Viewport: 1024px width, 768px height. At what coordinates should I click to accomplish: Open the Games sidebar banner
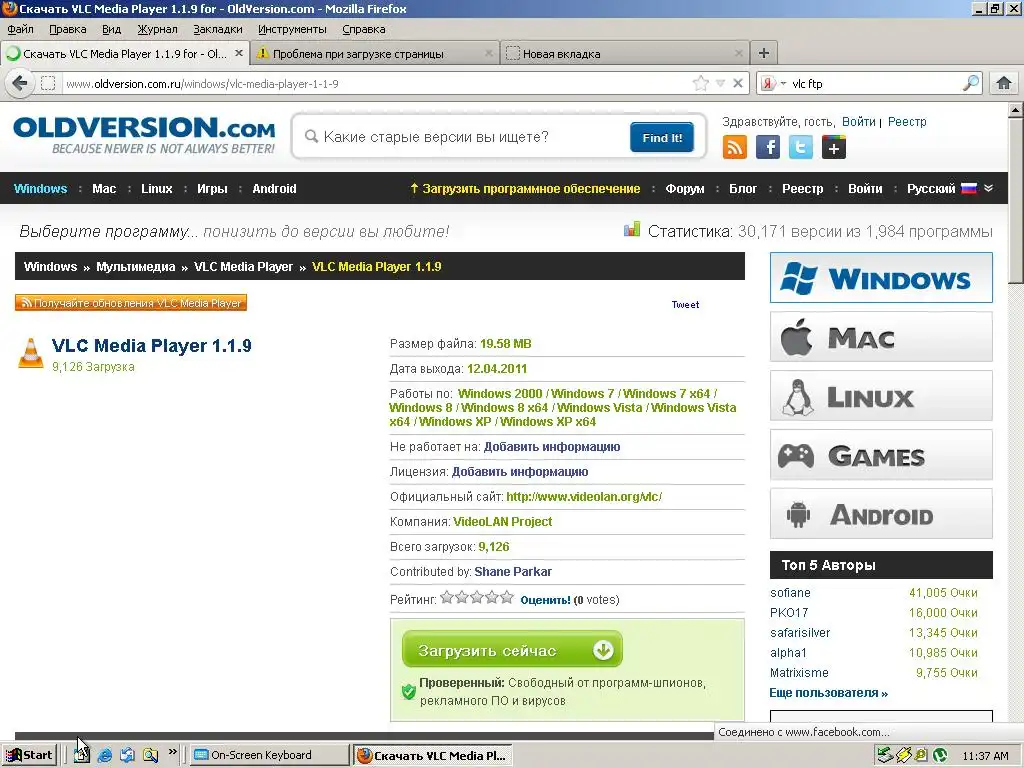pyautogui.click(x=881, y=455)
